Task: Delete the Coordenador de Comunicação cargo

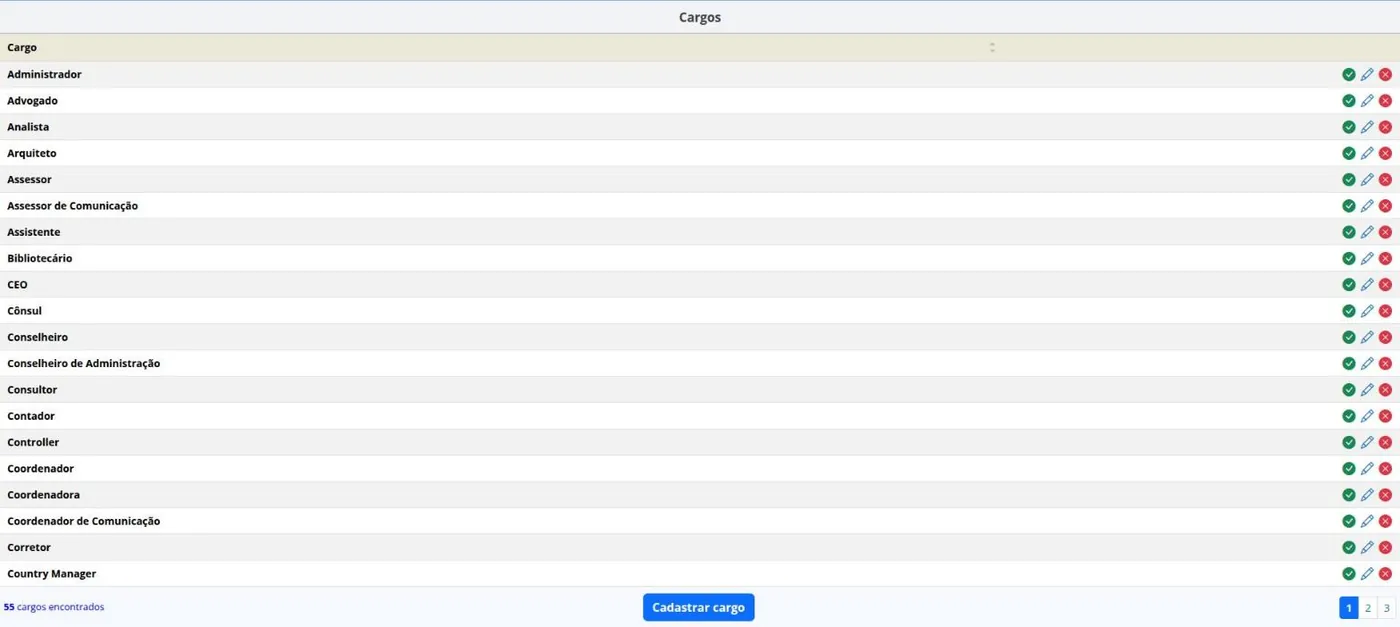Action: coord(1385,521)
